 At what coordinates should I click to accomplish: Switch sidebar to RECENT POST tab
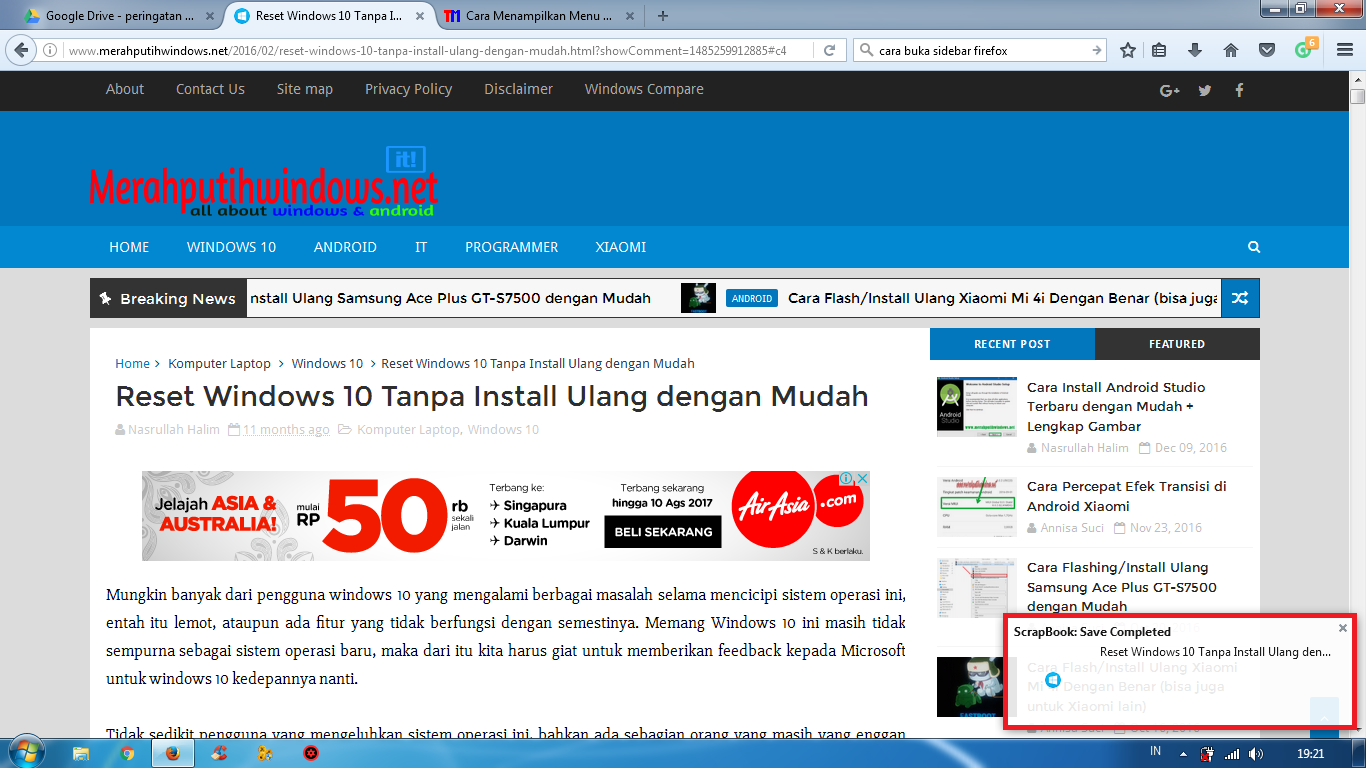[1012, 344]
